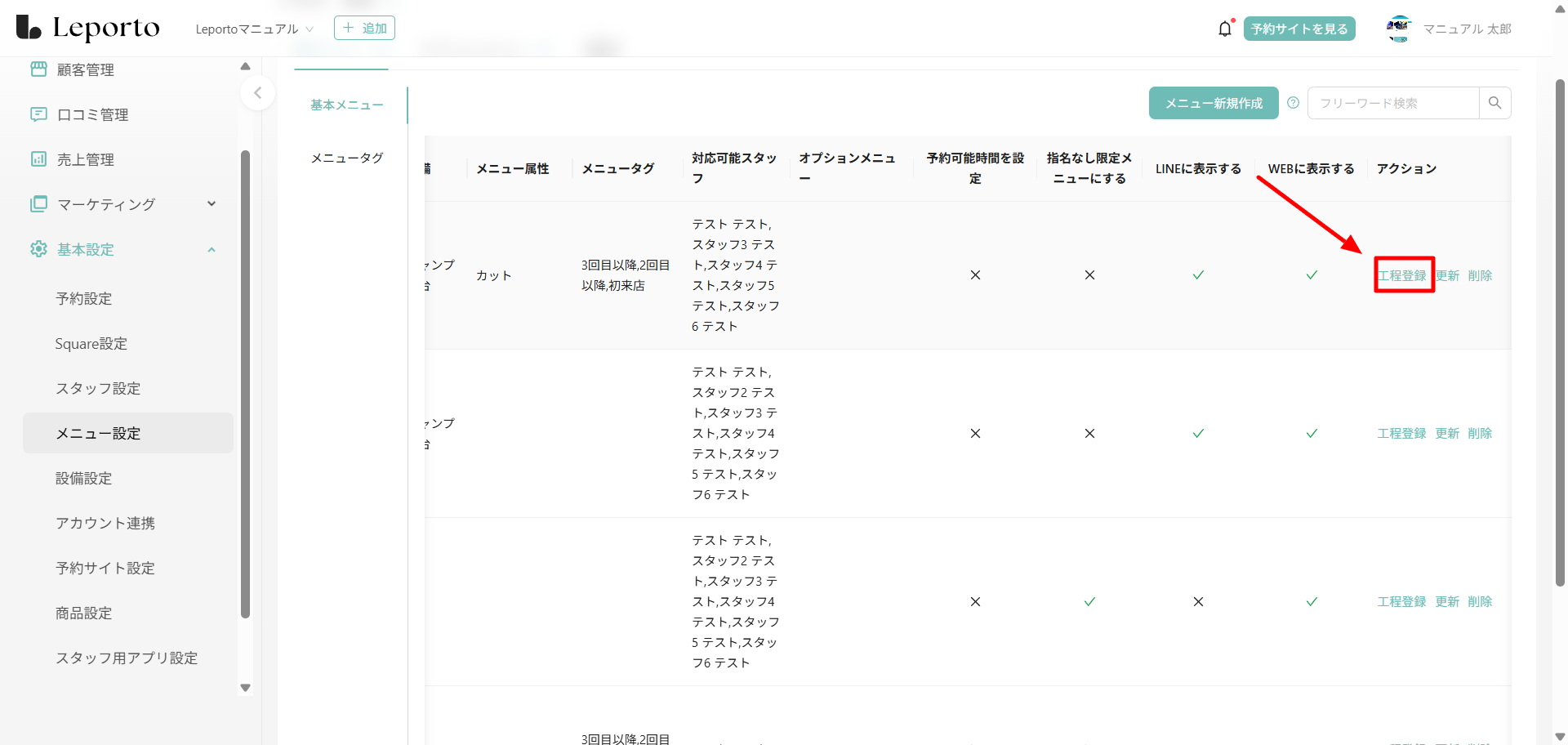Select 基本メニュー tab
Screen dimensions: 1568x745
point(347,105)
